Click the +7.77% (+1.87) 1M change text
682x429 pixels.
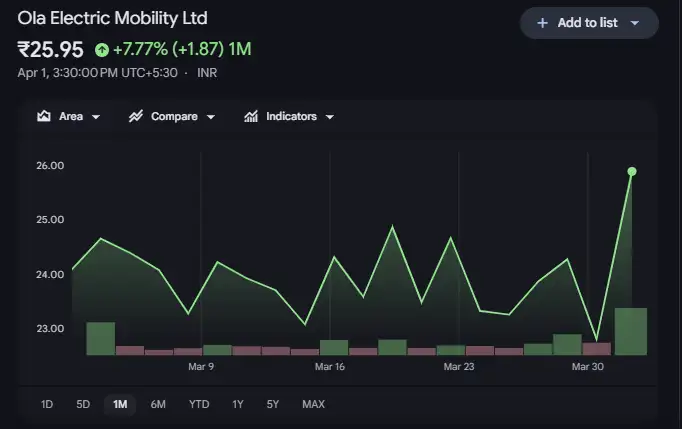[182, 49]
